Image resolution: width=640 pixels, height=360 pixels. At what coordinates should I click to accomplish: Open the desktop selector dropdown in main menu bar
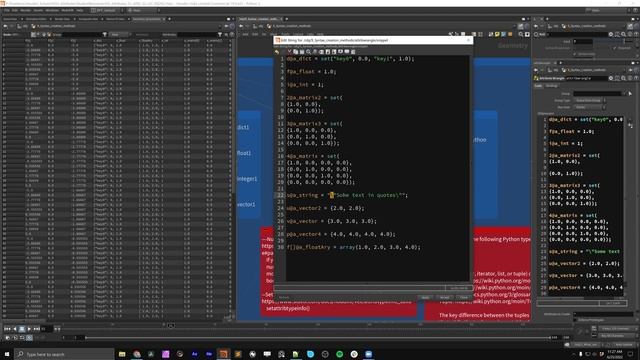click(107, 10)
